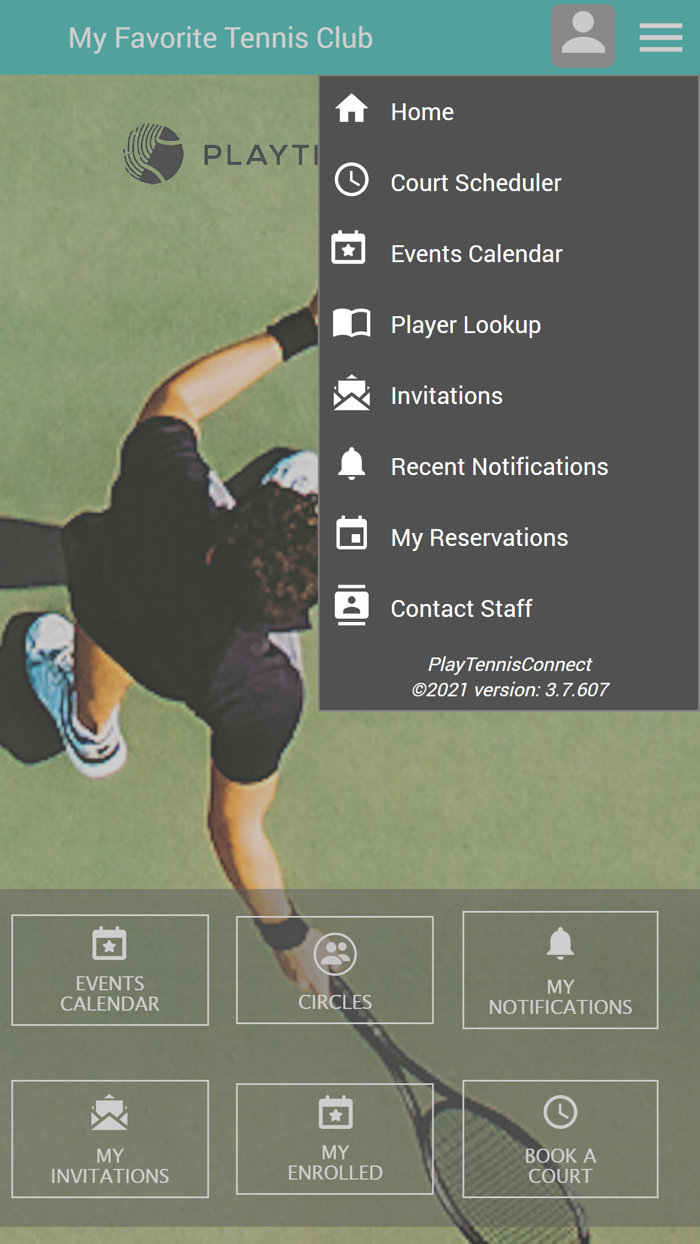This screenshot has width=700, height=1244.
Task: Click the My Favorite Tennis Club title
Action: click(221, 38)
